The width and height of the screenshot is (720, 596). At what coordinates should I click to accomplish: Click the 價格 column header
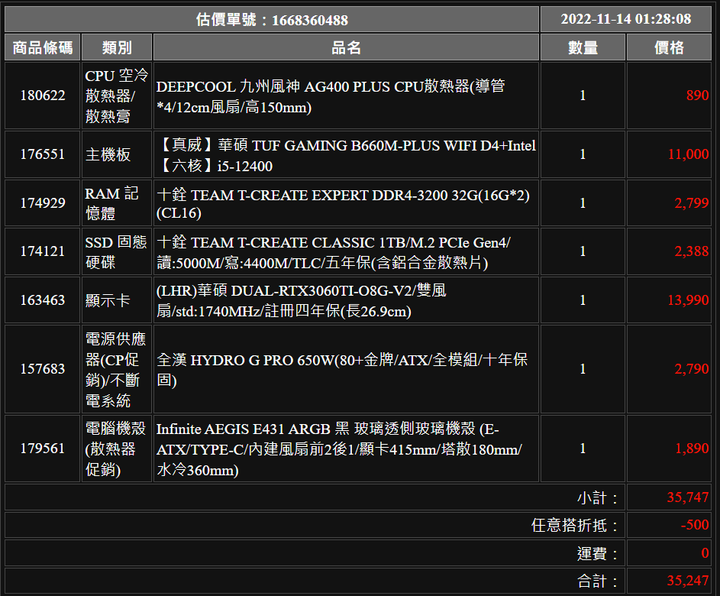pos(669,47)
